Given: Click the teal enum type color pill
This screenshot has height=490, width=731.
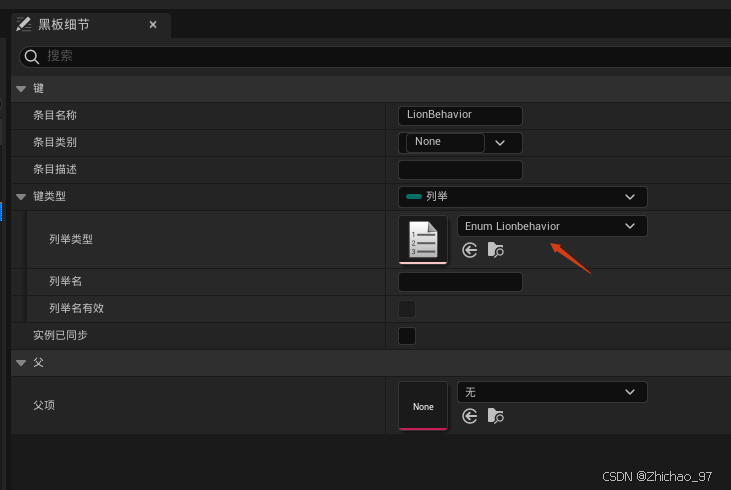Looking at the screenshot, I should tap(414, 197).
